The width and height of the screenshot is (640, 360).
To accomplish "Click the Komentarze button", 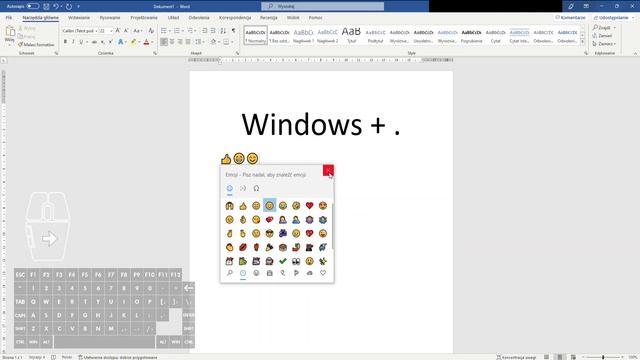I will click(570, 18).
